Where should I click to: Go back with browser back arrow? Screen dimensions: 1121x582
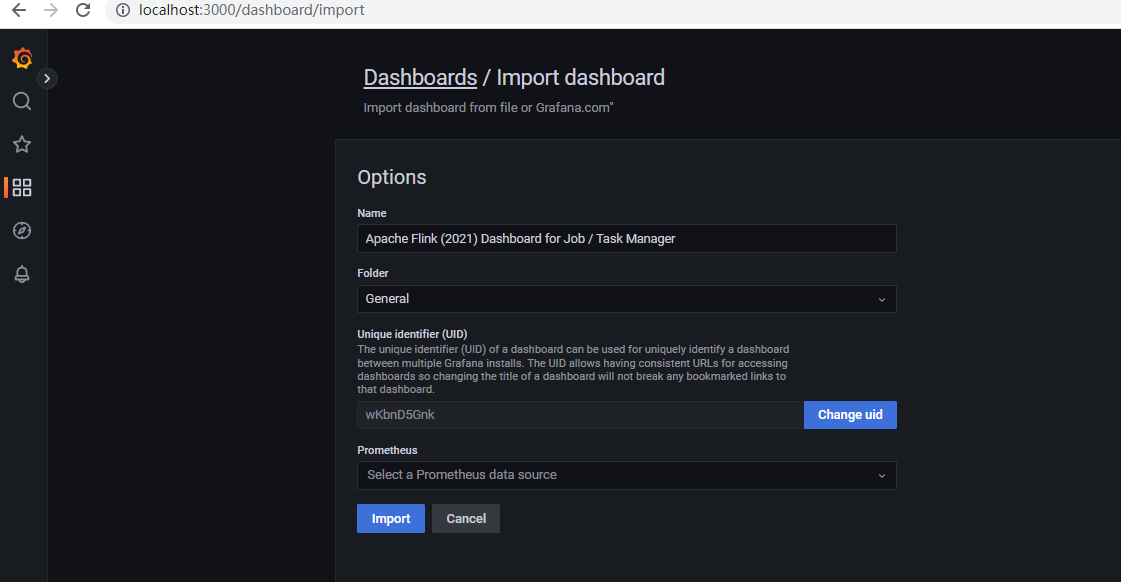[x=19, y=10]
